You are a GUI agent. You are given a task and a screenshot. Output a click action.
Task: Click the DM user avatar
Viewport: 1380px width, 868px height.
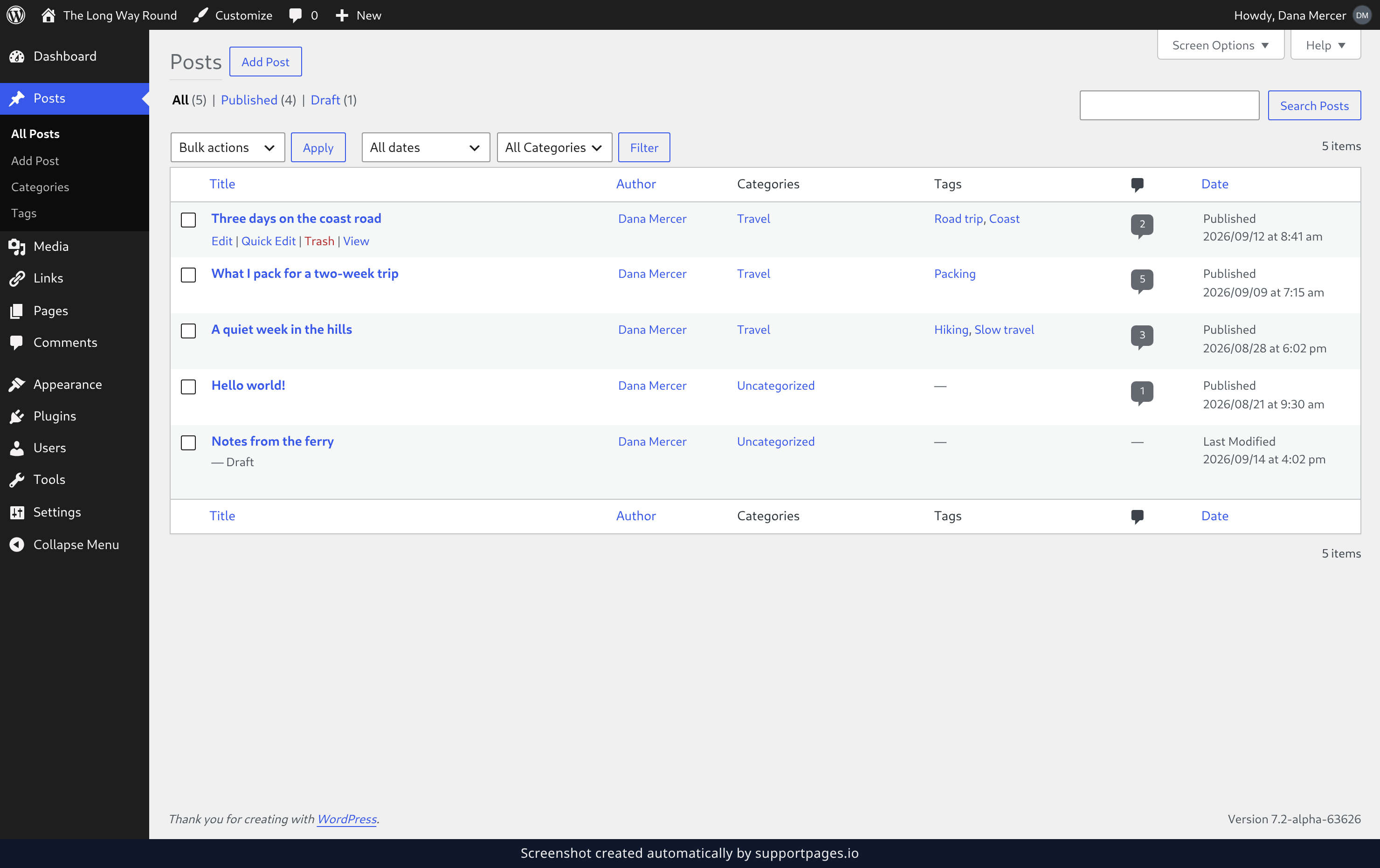pyautogui.click(x=1362, y=15)
